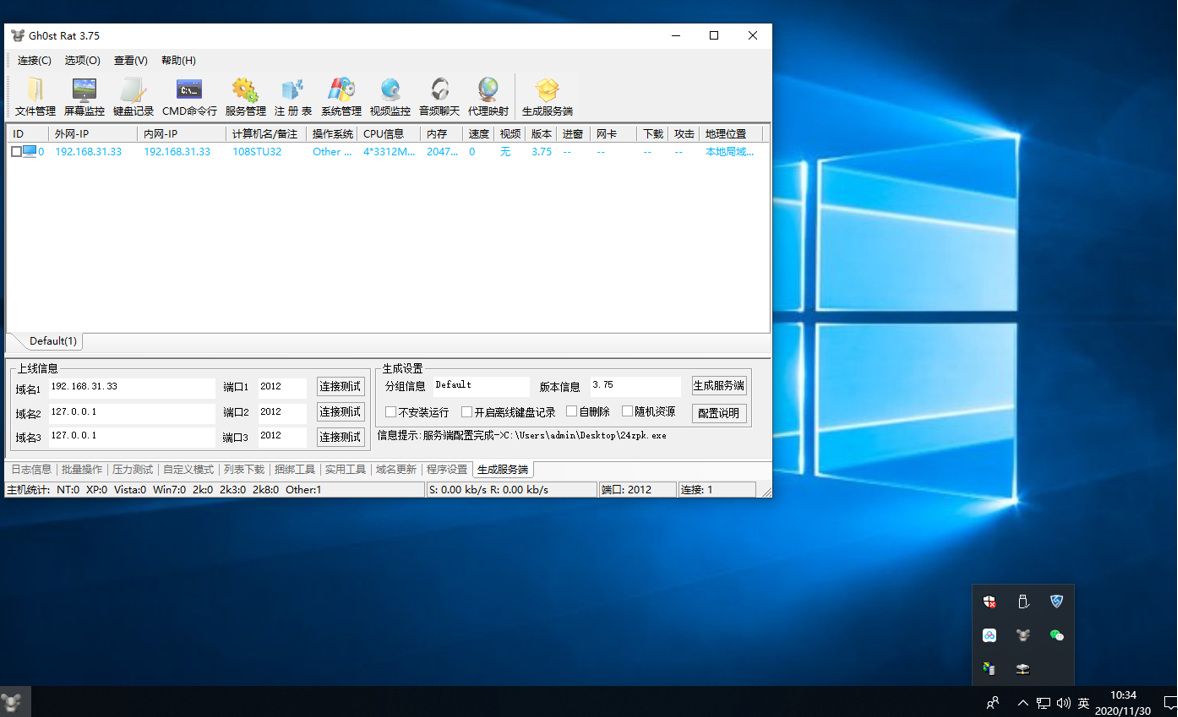Open the 查看(V) menu
Image resolution: width=1178 pixels, height=717 pixels.
point(131,60)
